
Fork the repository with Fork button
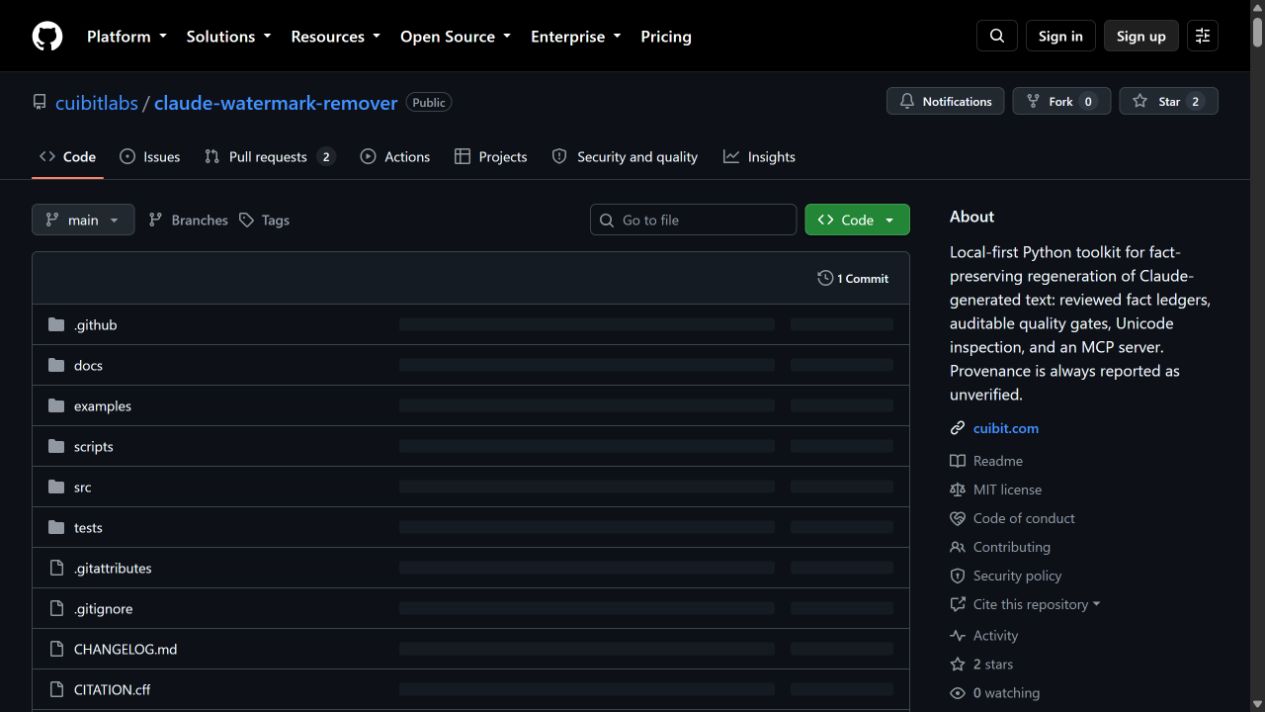coord(1061,101)
